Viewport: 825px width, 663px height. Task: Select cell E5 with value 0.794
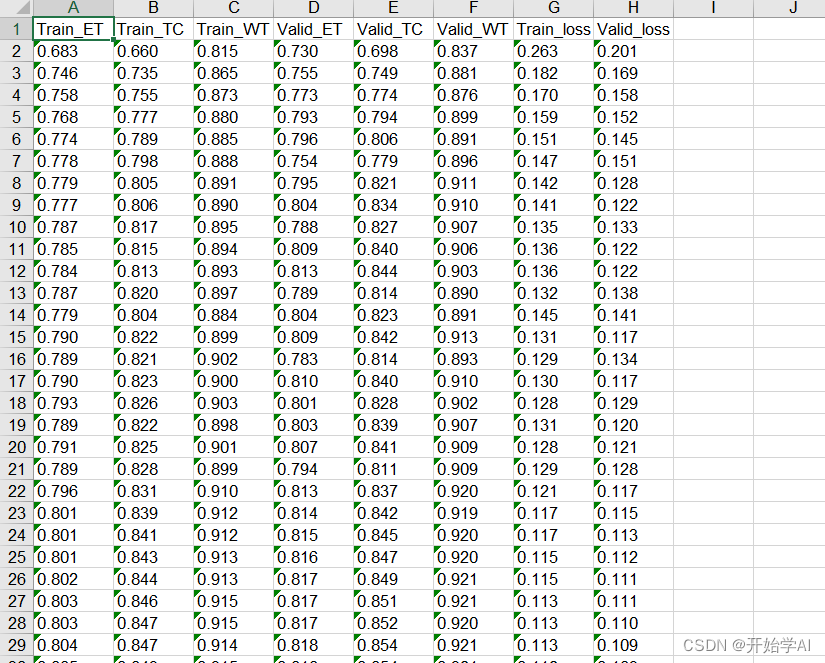click(x=393, y=117)
